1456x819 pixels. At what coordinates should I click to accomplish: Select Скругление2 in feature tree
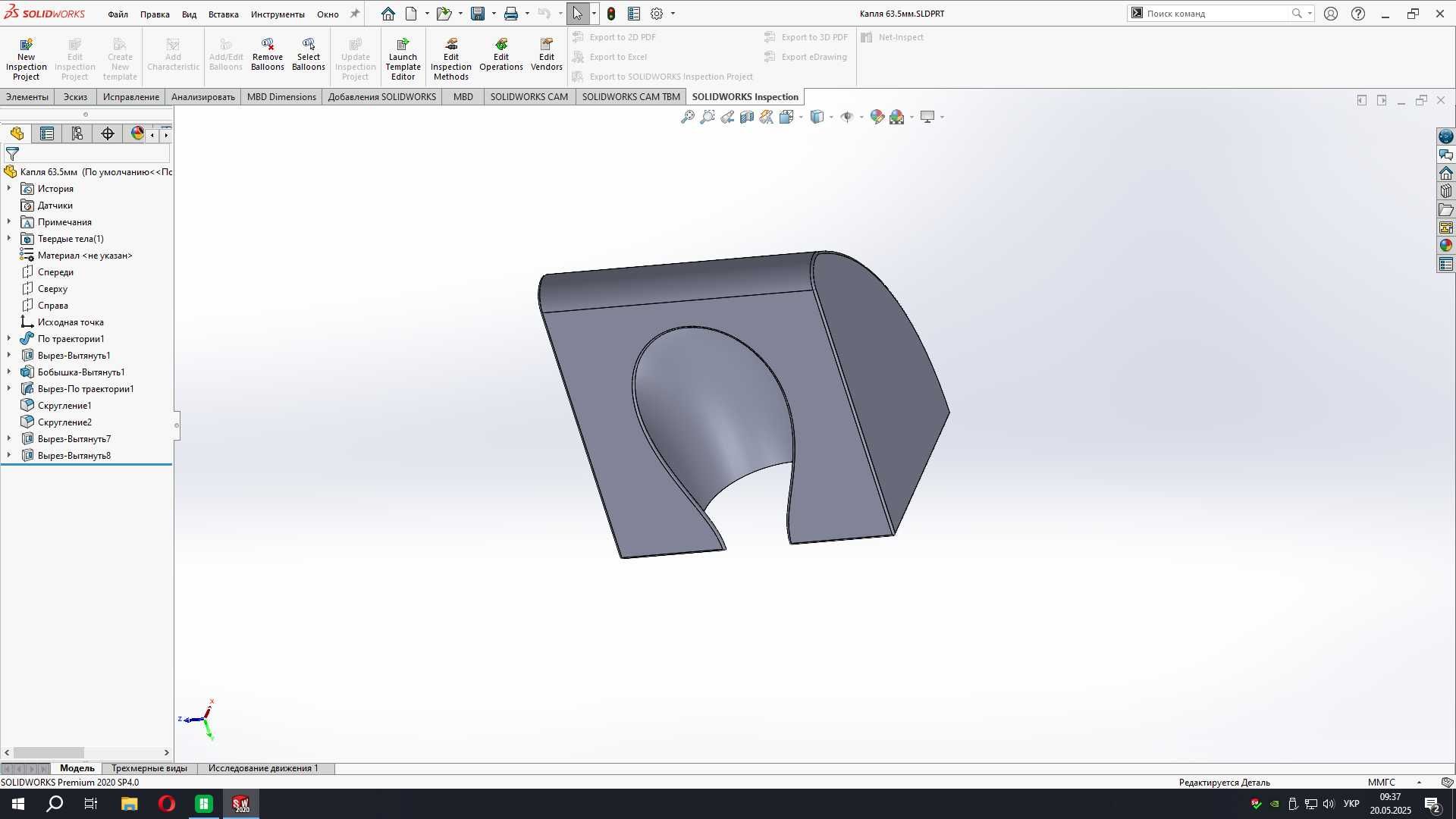[x=64, y=422]
